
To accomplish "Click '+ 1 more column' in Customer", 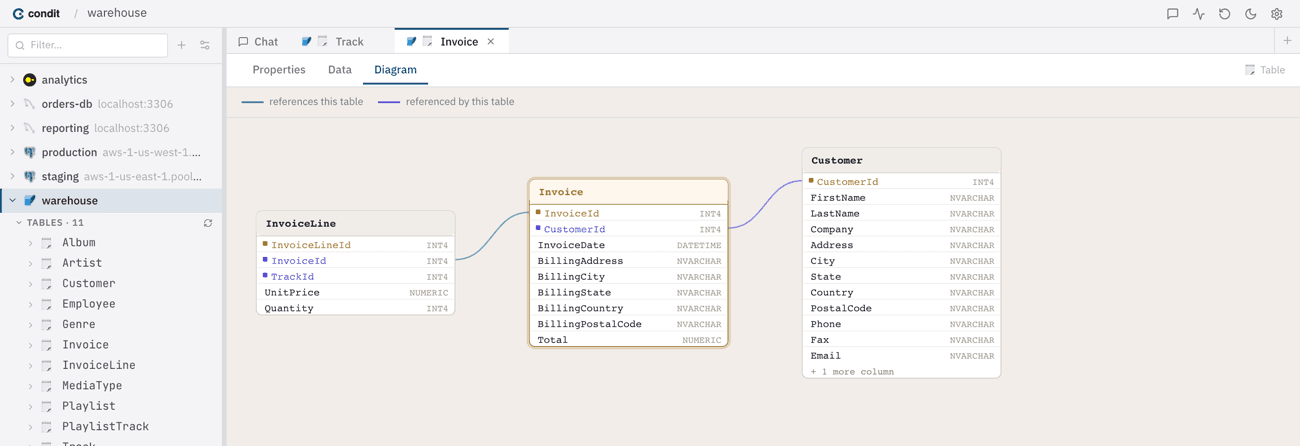I will tap(852, 372).
